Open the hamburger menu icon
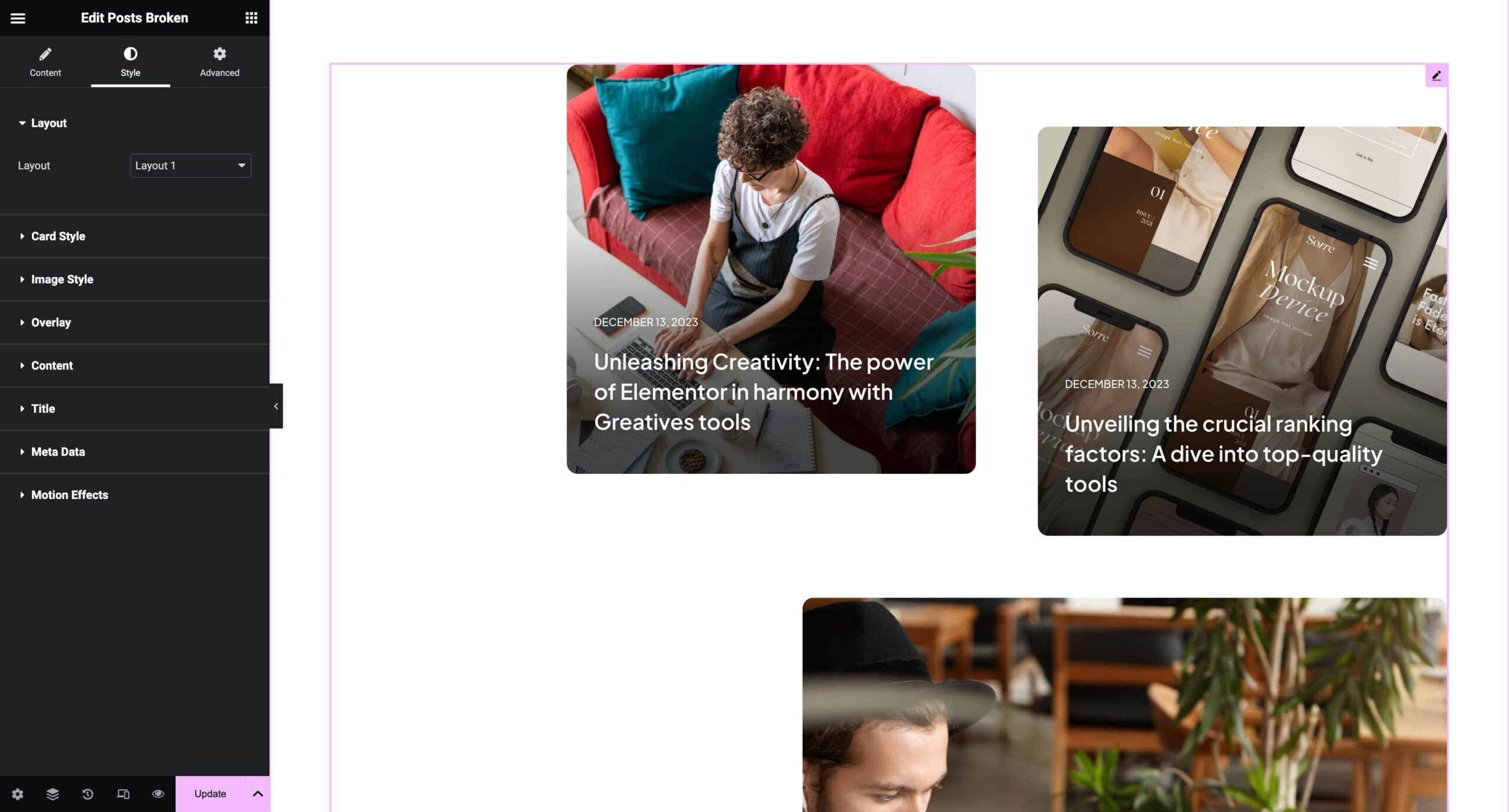The height and width of the screenshot is (812, 1509). click(x=18, y=18)
